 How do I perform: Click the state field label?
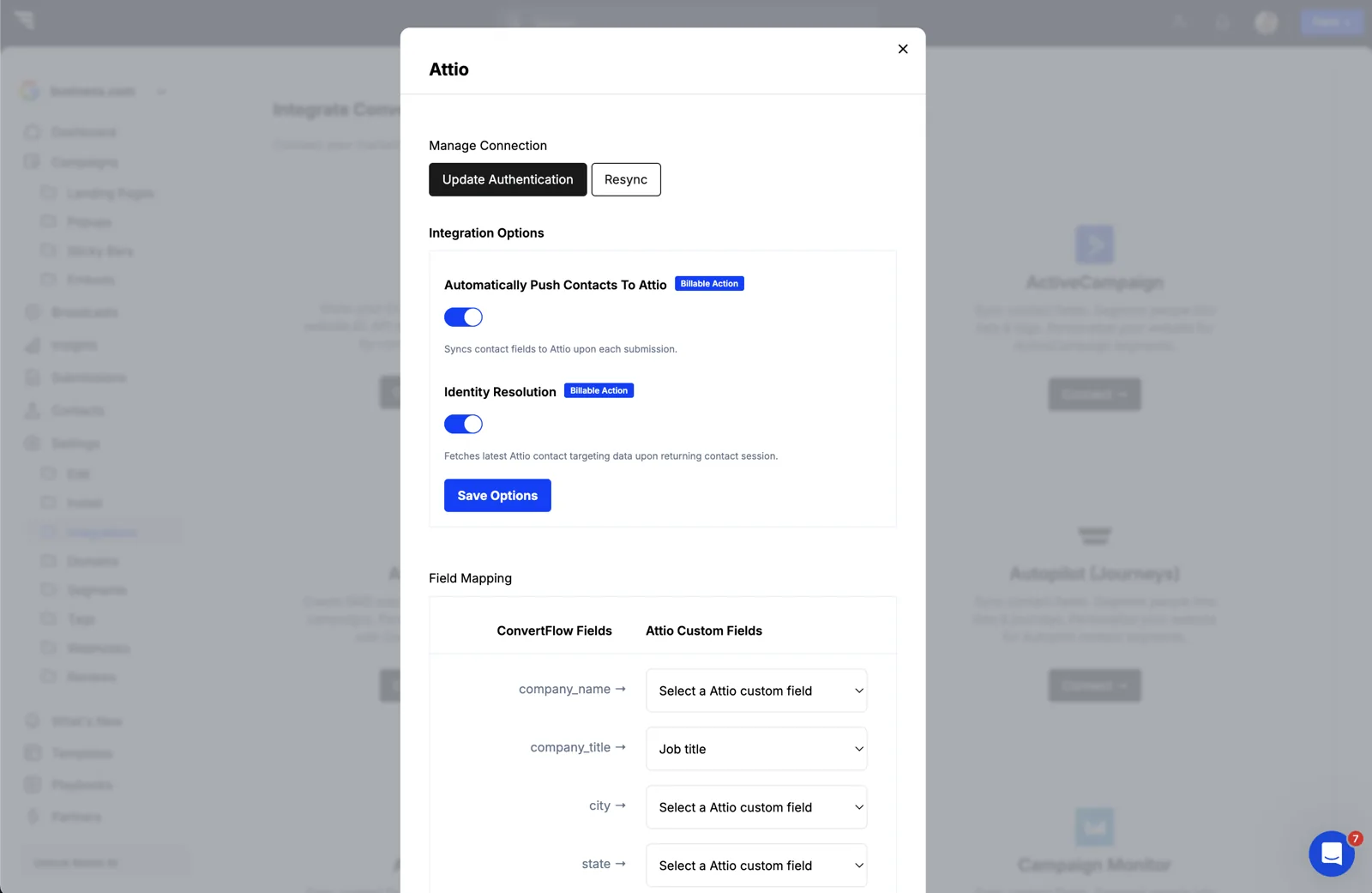pyautogui.click(x=596, y=865)
